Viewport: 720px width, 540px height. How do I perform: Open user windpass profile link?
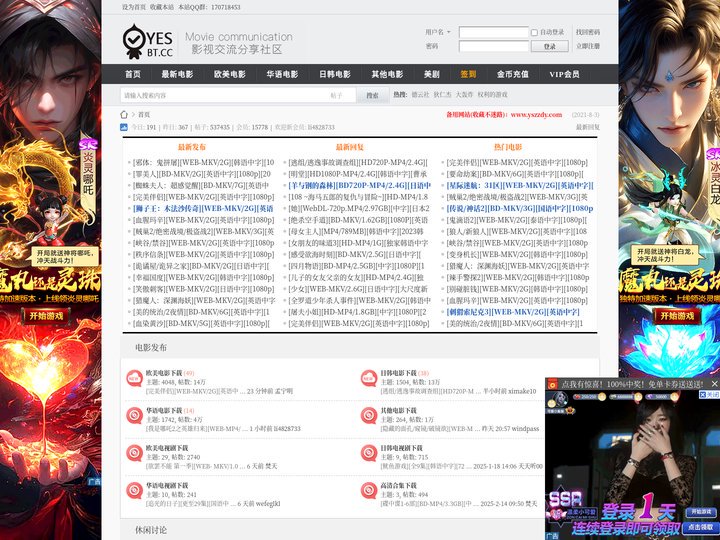click(x=523, y=428)
